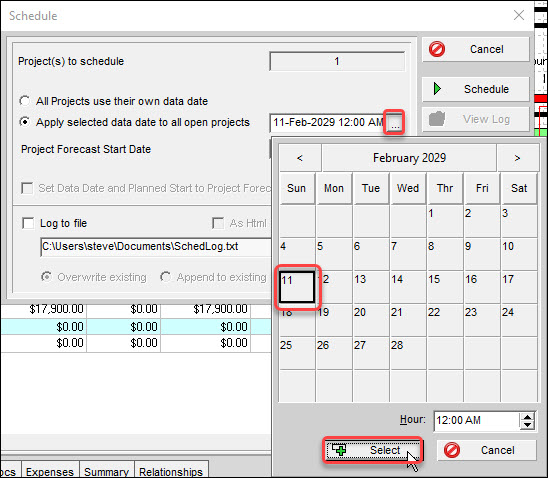Choose day 9 in calendar
548x478 pixels.
click(482, 254)
